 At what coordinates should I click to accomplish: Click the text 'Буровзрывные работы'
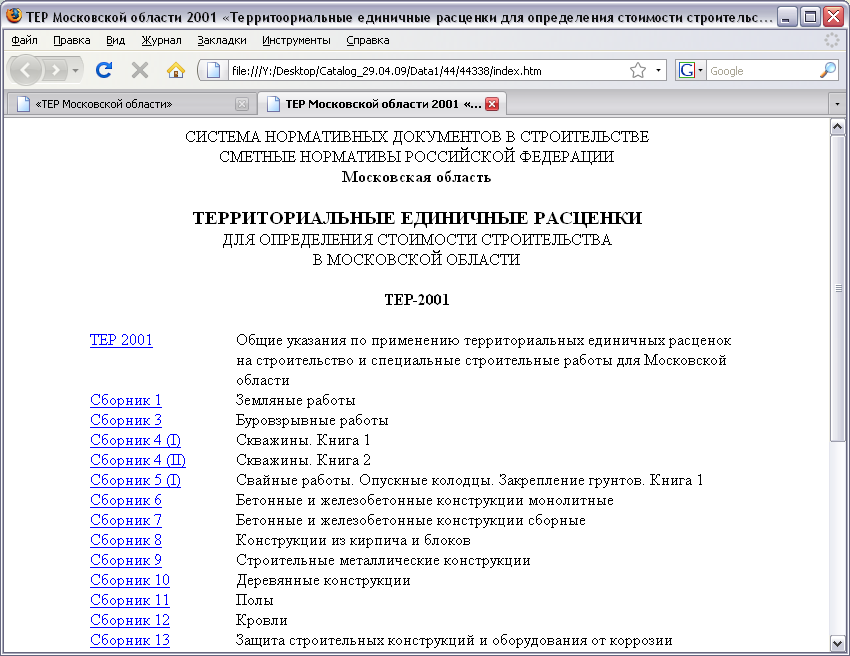coord(312,420)
